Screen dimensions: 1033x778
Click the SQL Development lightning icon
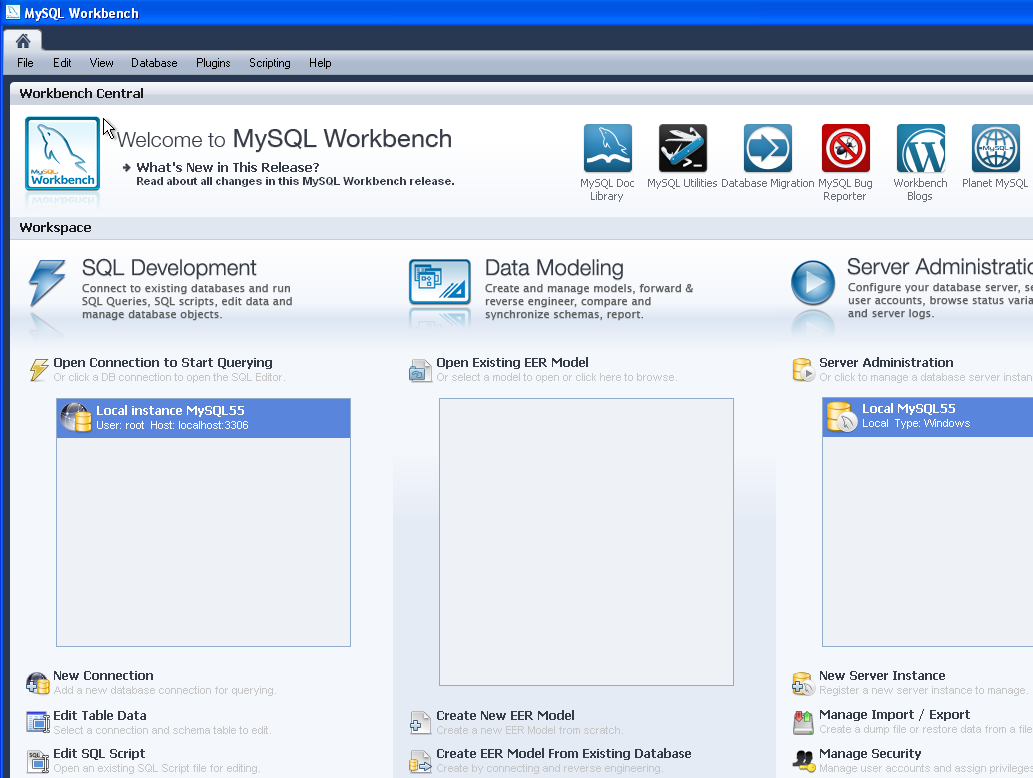point(48,283)
